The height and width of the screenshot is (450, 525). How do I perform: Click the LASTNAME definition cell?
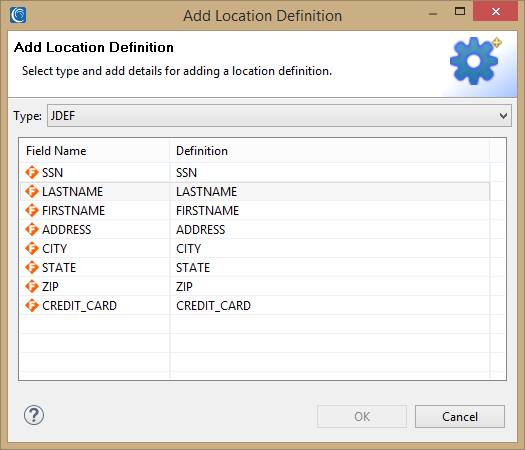point(330,192)
